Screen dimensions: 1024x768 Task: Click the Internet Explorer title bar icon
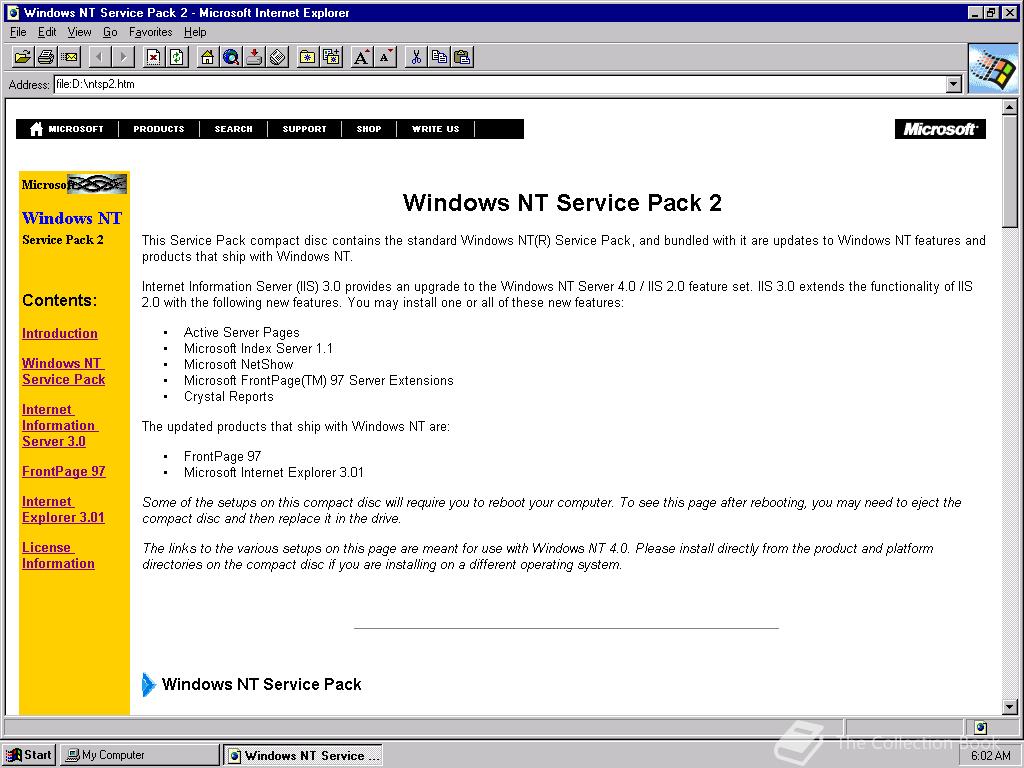click(12, 12)
